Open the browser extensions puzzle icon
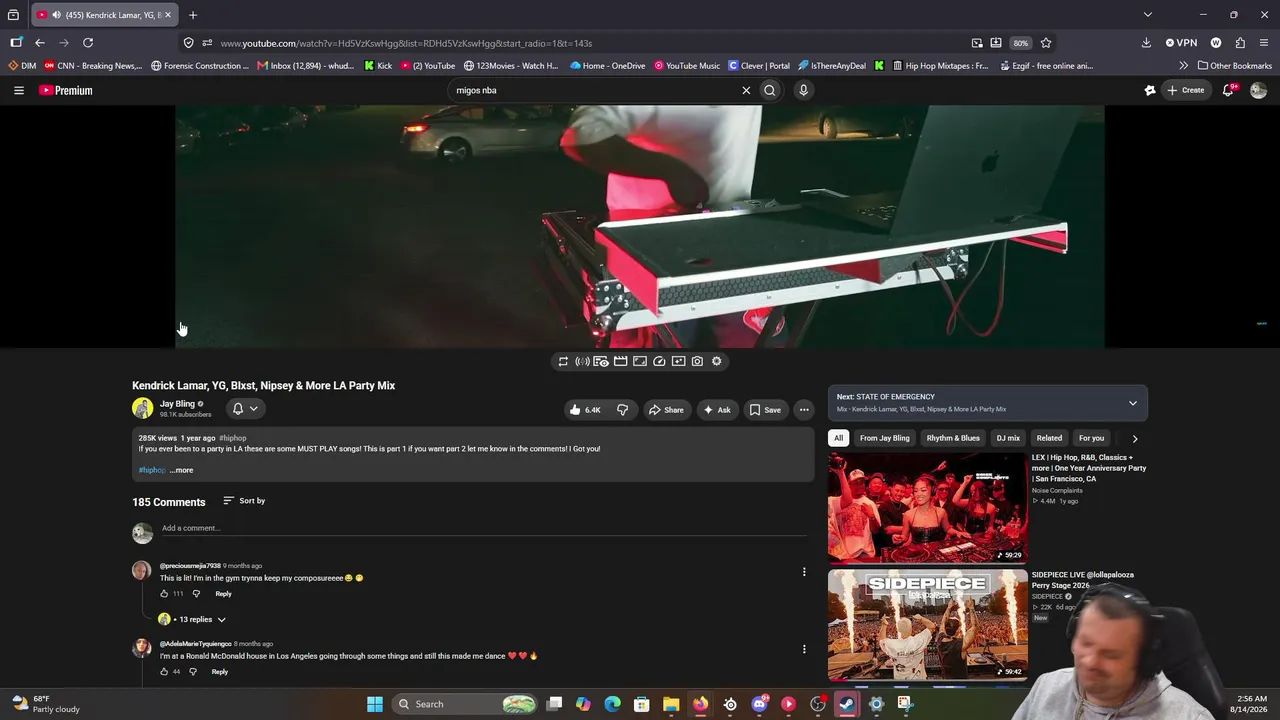Screen dimensions: 1280x720 point(1240,43)
